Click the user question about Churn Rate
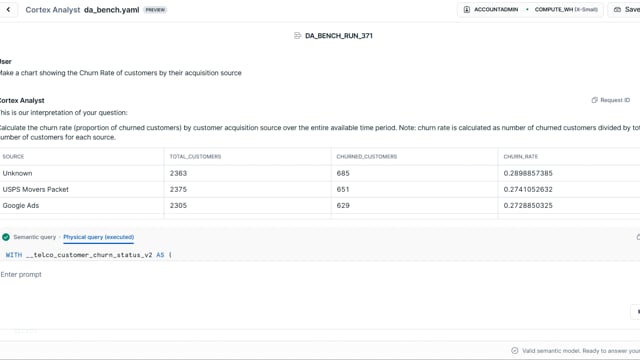640x360 pixels. click(120, 73)
